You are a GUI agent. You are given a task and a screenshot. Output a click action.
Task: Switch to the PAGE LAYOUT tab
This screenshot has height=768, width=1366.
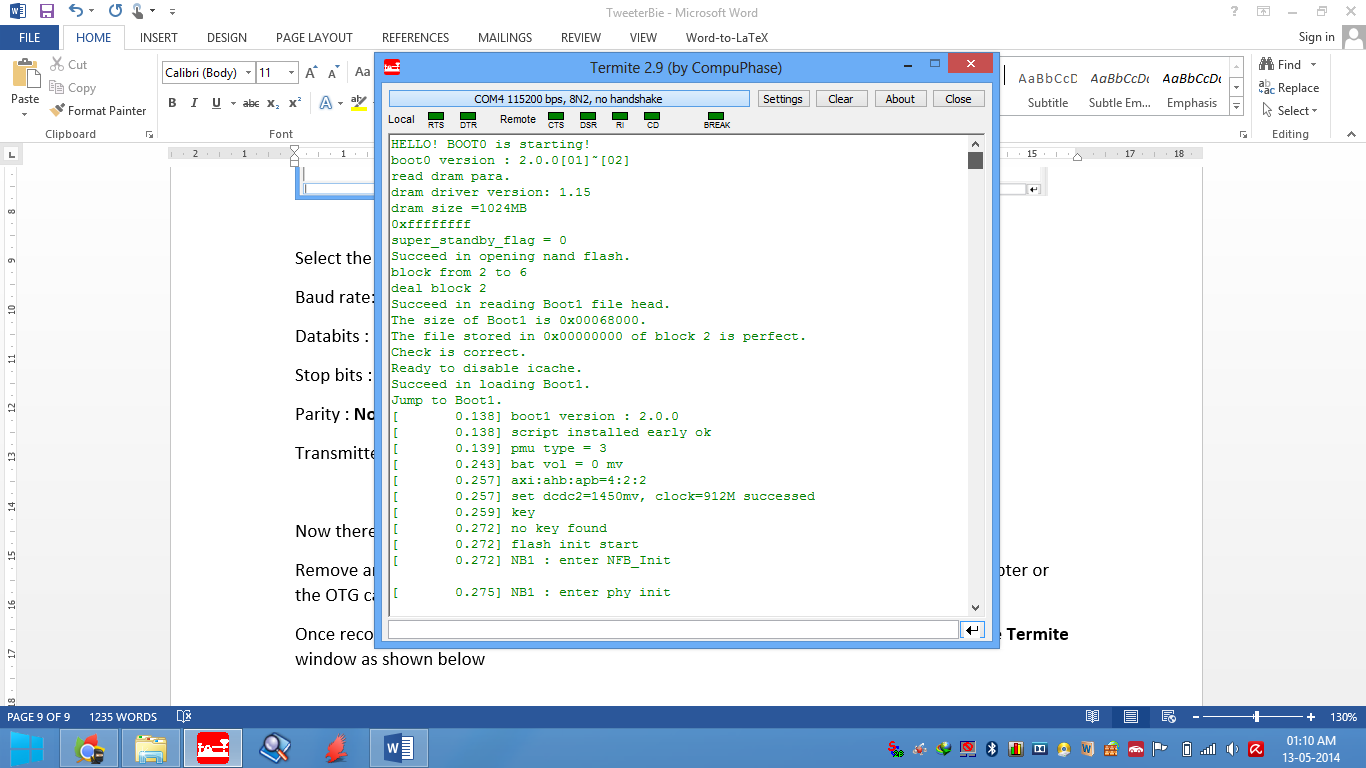(314, 37)
